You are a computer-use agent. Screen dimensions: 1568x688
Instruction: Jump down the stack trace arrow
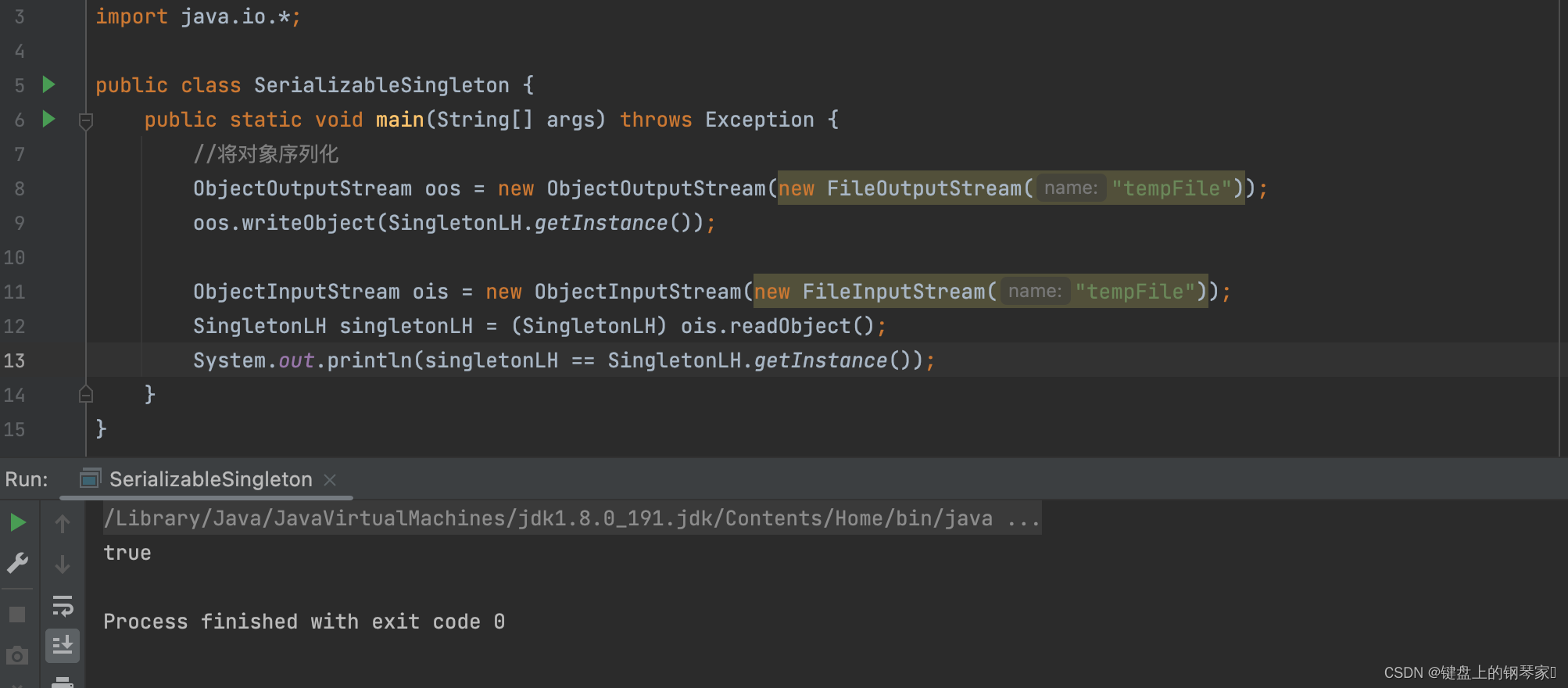tap(63, 564)
